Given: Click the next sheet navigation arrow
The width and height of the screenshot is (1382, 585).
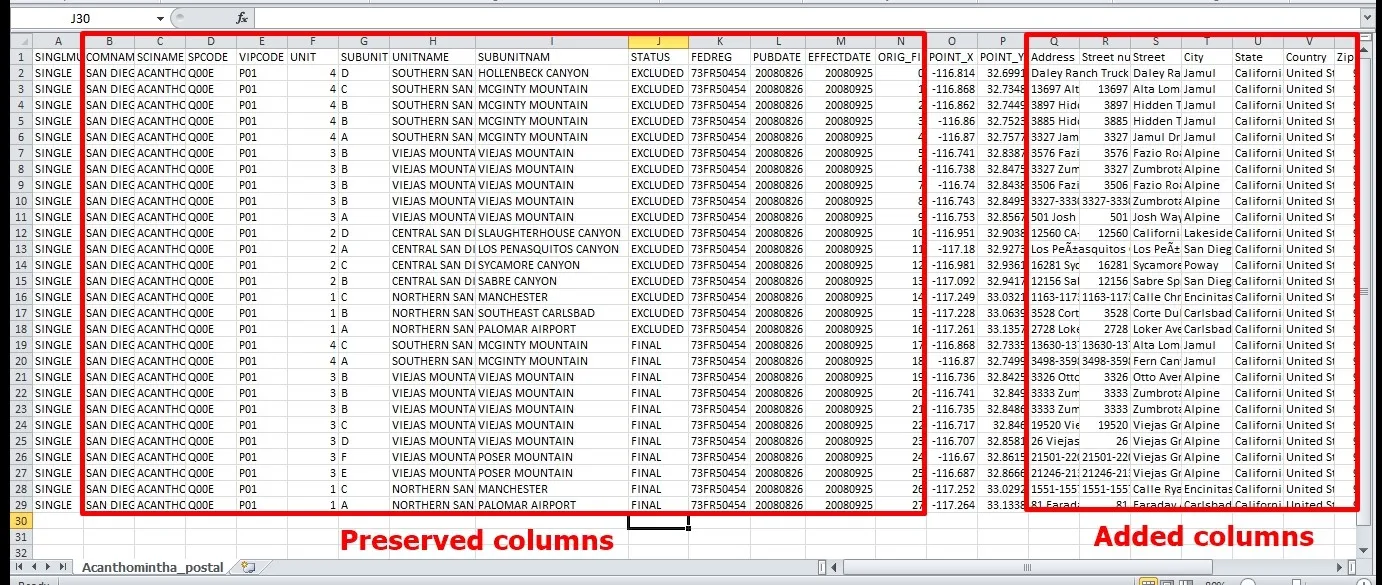Looking at the screenshot, I should (48, 566).
